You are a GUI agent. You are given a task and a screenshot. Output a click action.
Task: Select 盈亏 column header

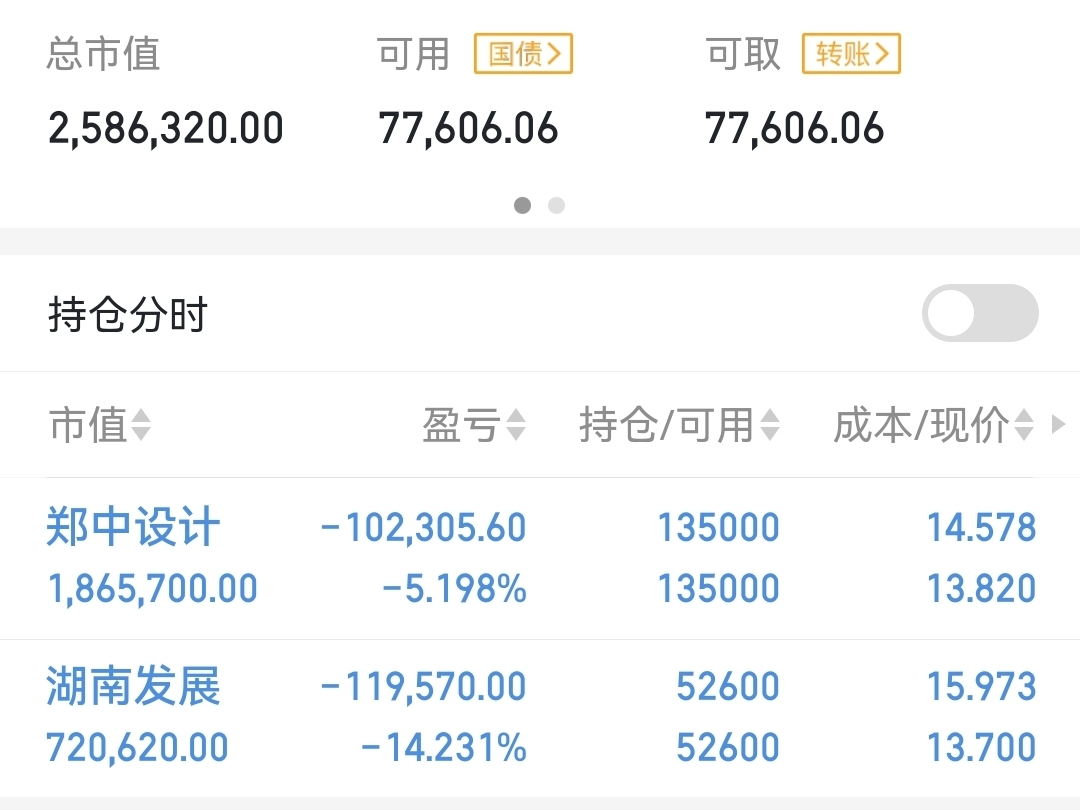coord(461,424)
